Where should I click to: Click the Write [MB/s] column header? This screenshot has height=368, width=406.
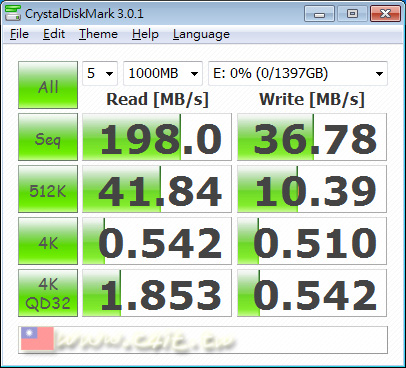[312, 99]
